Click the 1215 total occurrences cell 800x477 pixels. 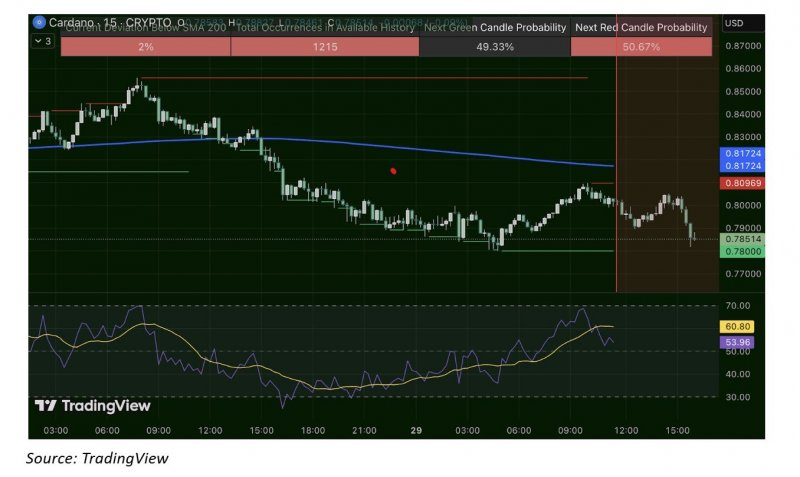(x=325, y=46)
